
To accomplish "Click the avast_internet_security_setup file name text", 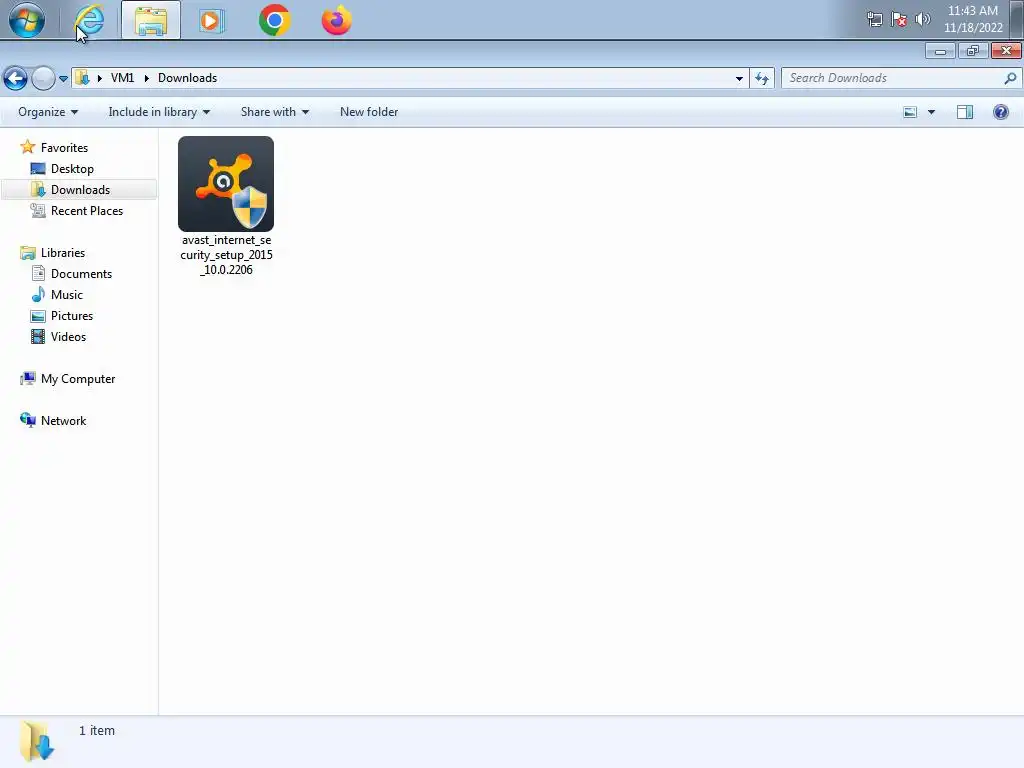I will (x=226, y=255).
